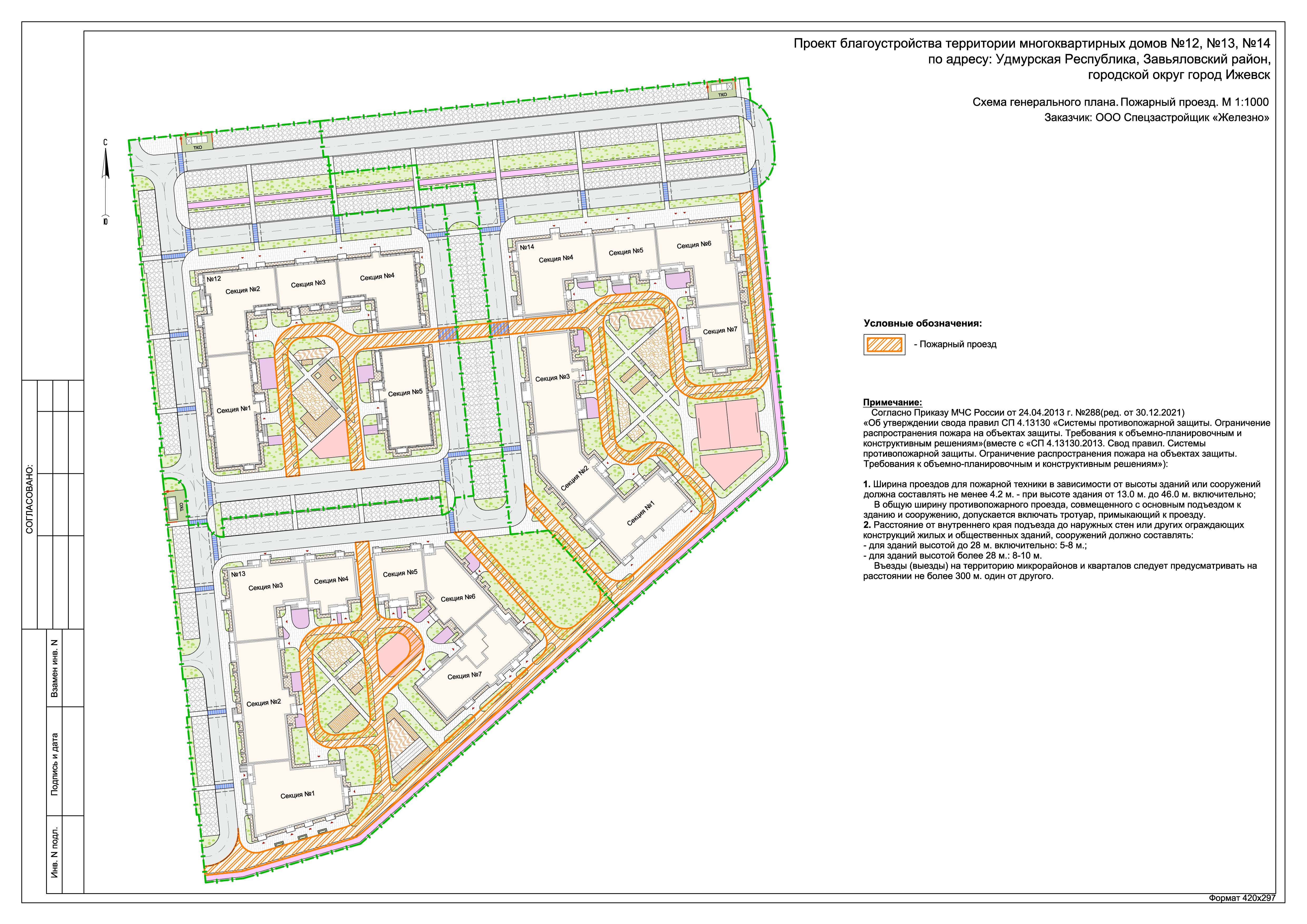Select line 'для зданий высотой более 28 м.: 8-10 м.'
This screenshot has height=924, width=1307.
952,555
